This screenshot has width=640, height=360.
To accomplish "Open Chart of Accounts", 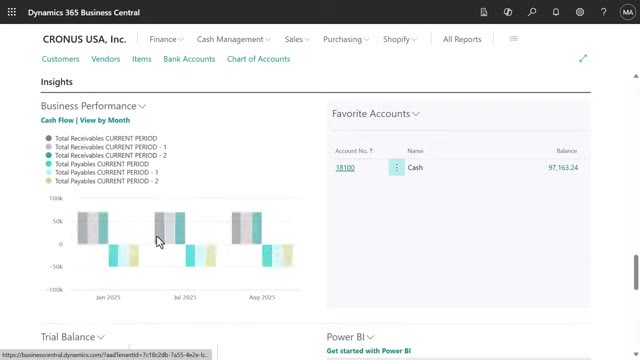I will 258,59.
